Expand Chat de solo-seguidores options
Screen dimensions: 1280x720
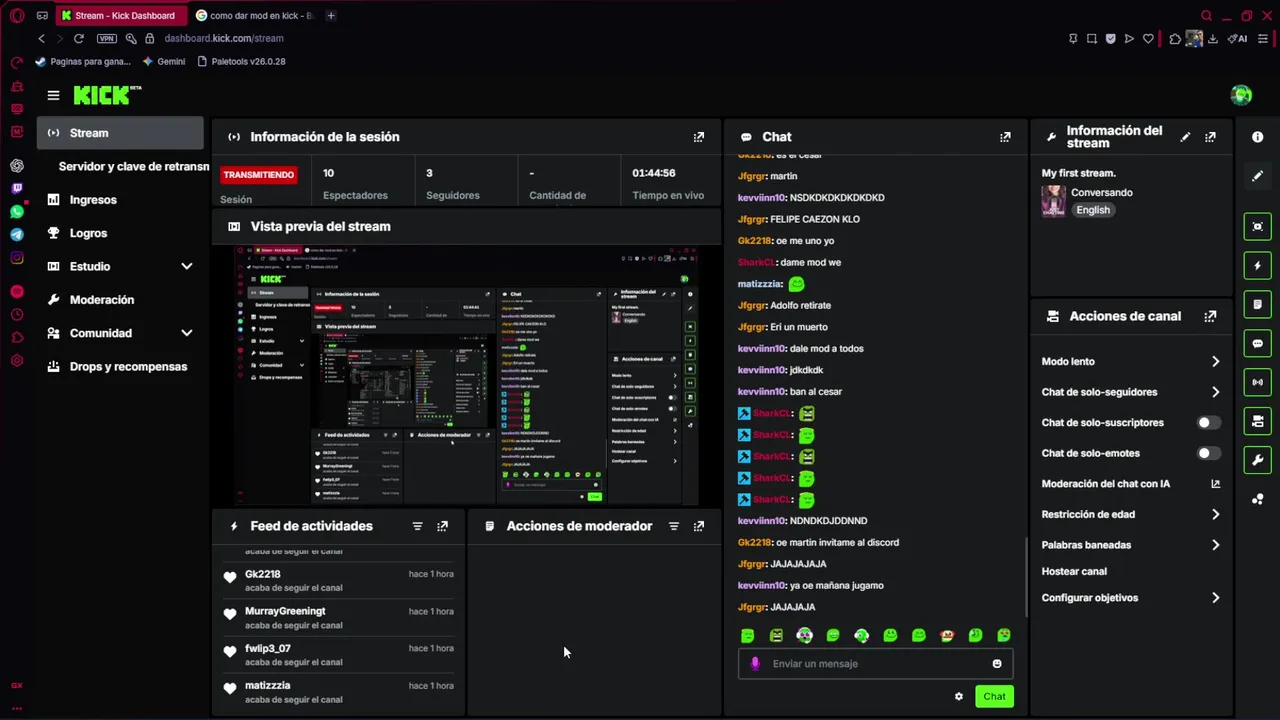tap(1215, 392)
